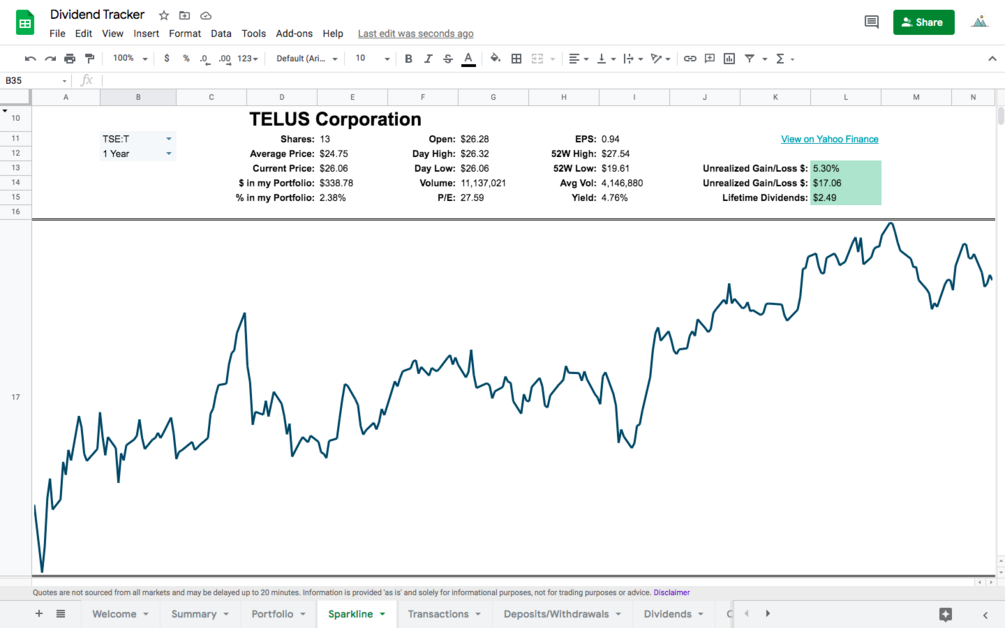The height and width of the screenshot is (628, 1005).
Task: Increase decimal places icon
Action: coord(224,58)
